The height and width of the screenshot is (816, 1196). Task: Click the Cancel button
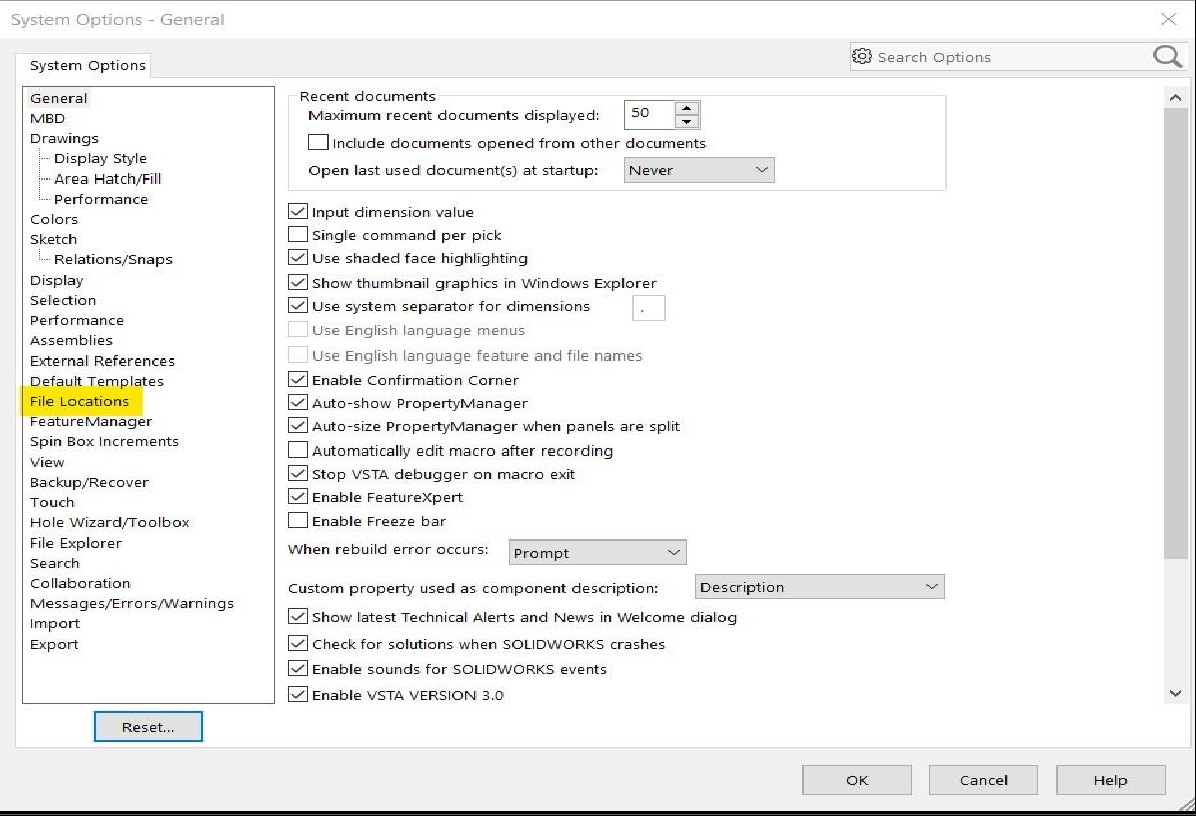pyautogui.click(x=983, y=780)
